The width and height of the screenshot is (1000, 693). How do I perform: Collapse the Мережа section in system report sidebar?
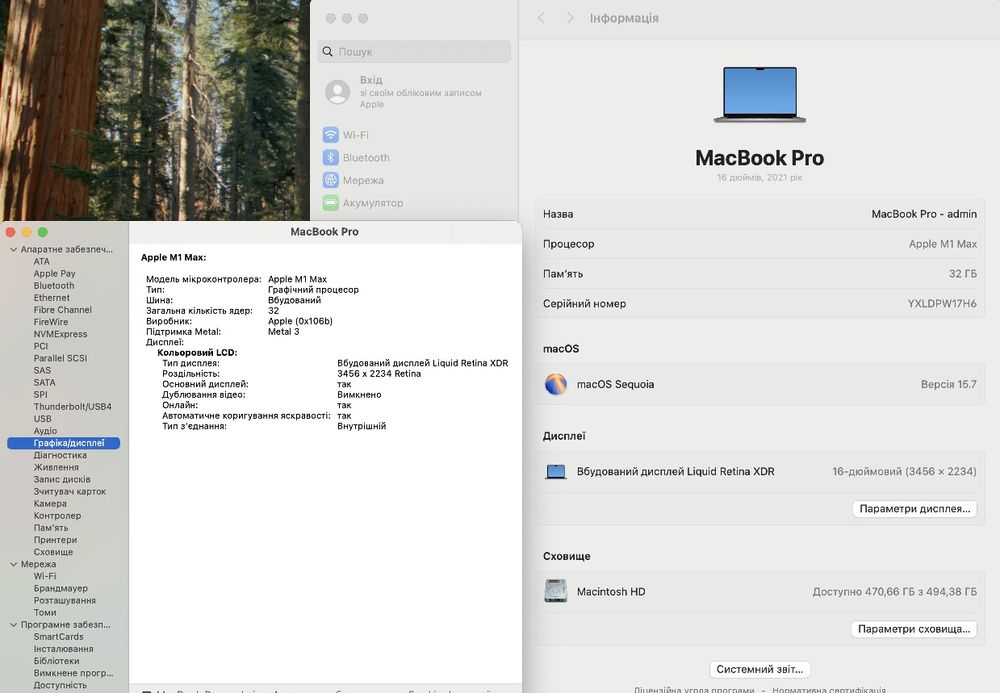[x=13, y=564]
